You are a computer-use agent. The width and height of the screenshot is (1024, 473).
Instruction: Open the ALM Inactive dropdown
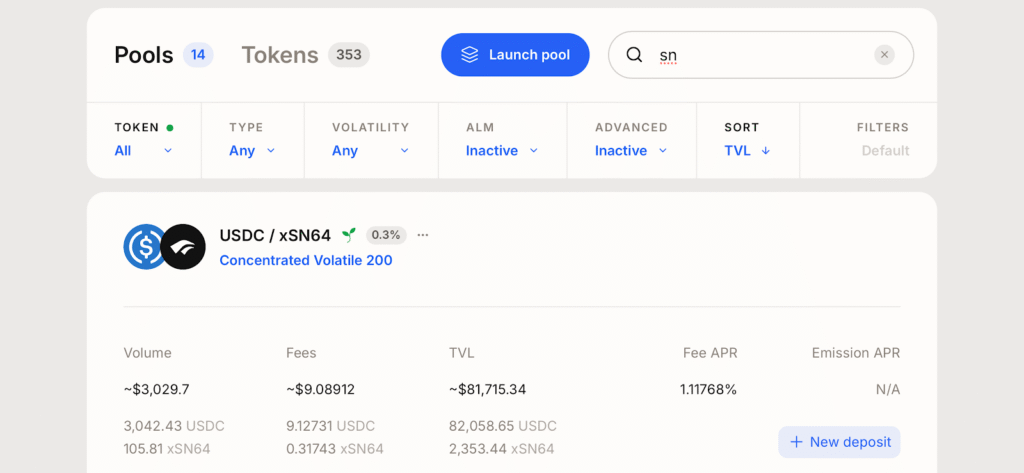pos(502,151)
